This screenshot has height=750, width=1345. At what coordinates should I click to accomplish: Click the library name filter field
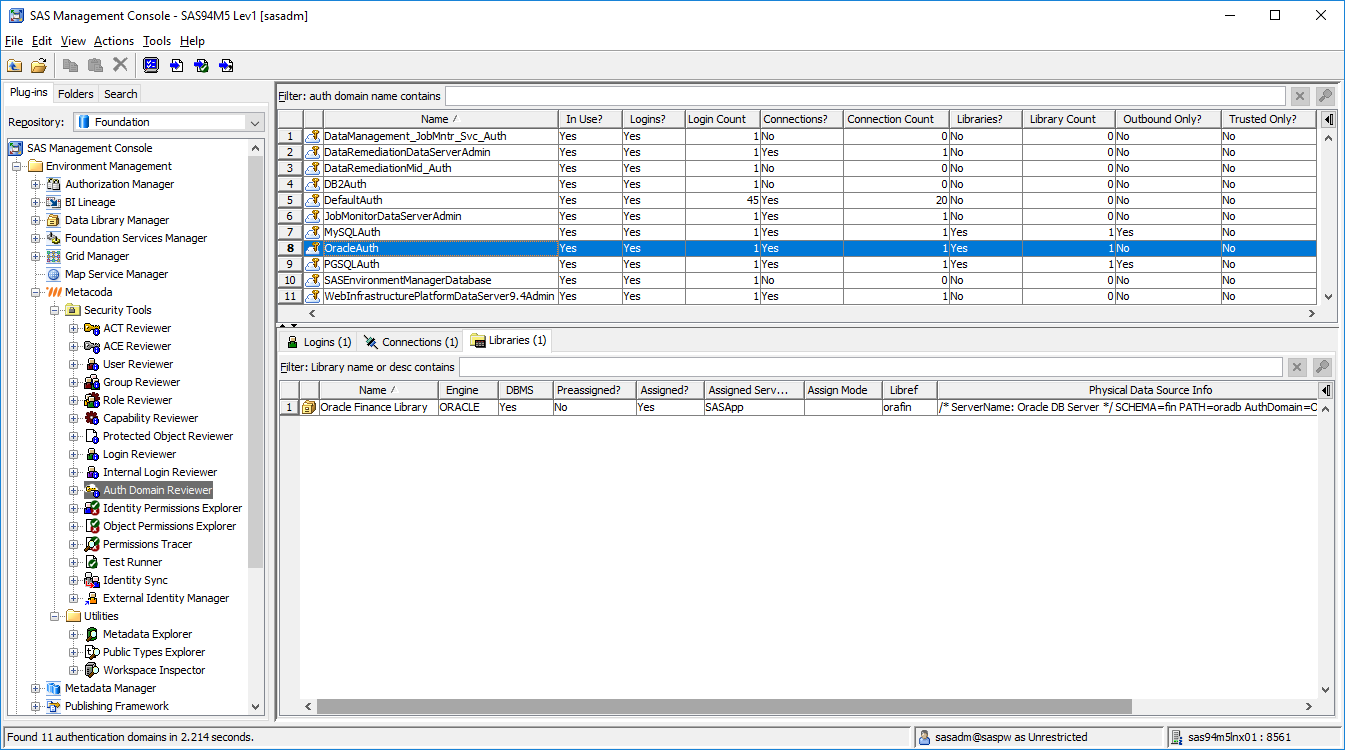(x=871, y=367)
